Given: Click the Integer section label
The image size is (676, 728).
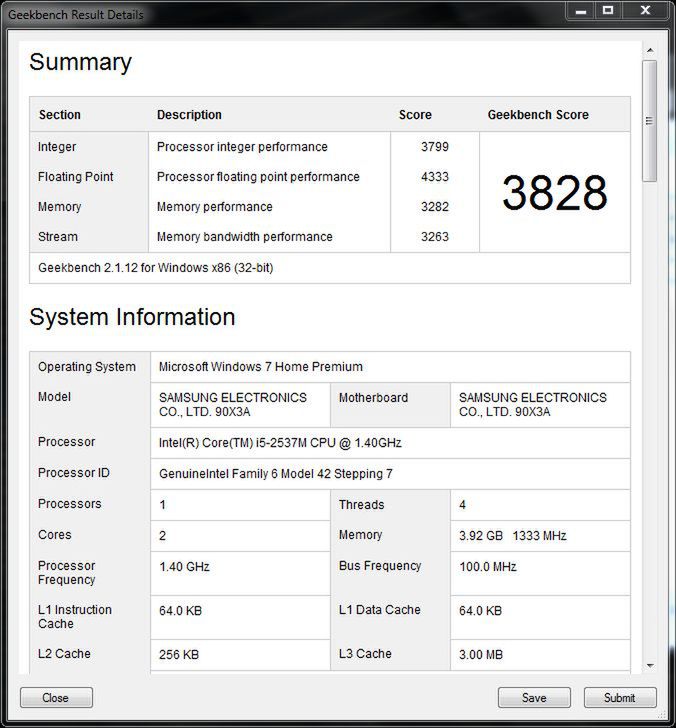Looking at the screenshot, I should 57,147.
